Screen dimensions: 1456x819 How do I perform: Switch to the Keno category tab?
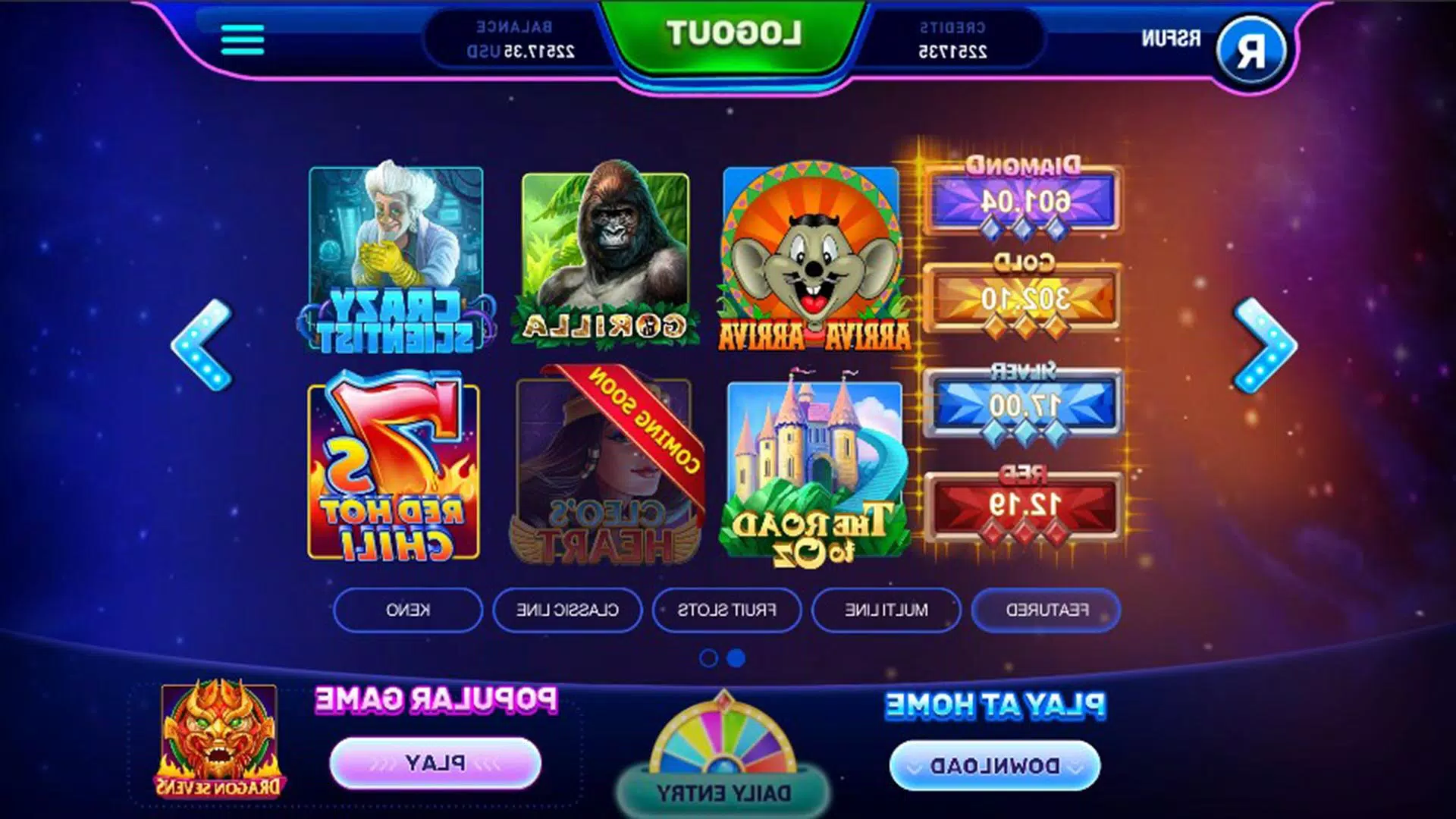click(408, 610)
